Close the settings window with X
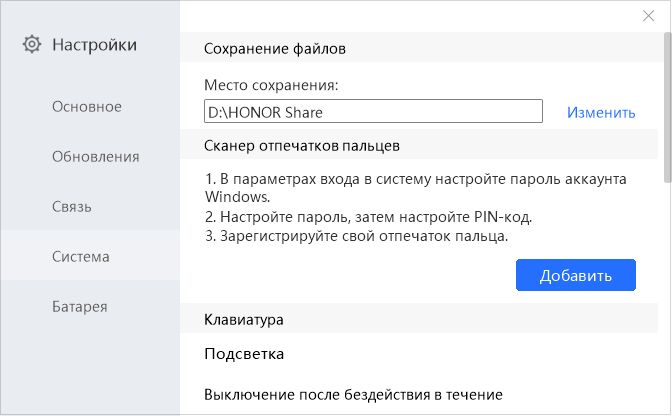The height and width of the screenshot is (416, 672). (650, 15)
